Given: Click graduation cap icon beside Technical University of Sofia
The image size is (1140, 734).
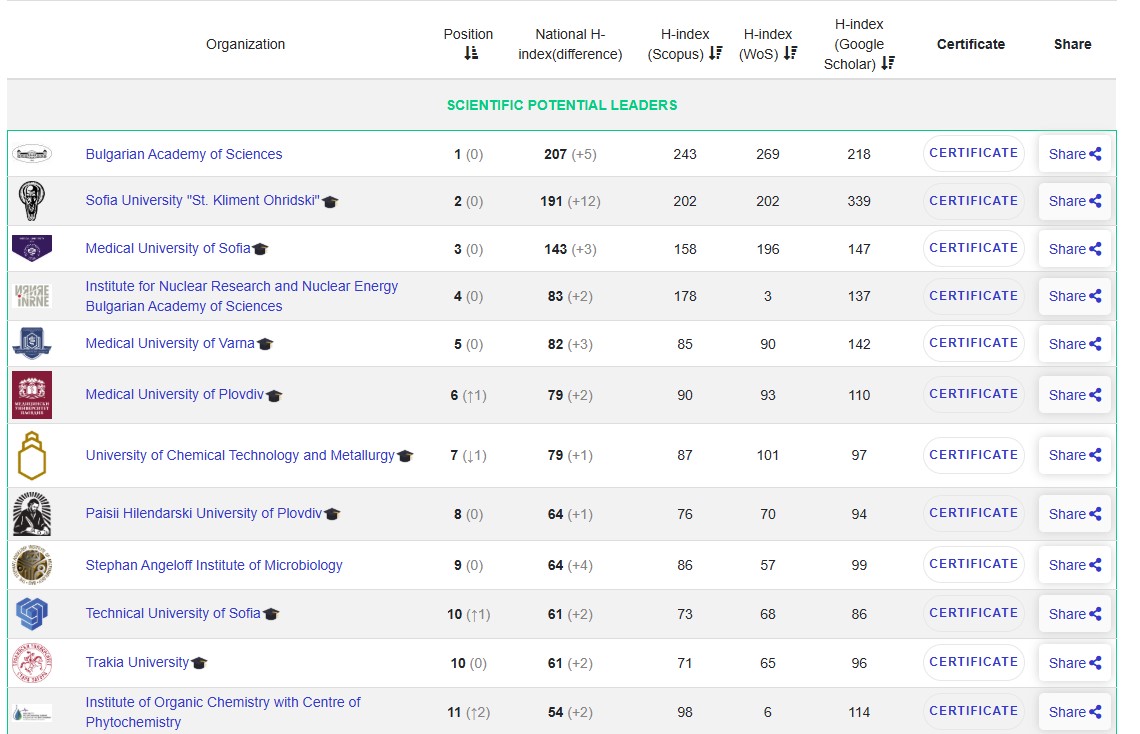Looking at the screenshot, I should click(x=271, y=615).
